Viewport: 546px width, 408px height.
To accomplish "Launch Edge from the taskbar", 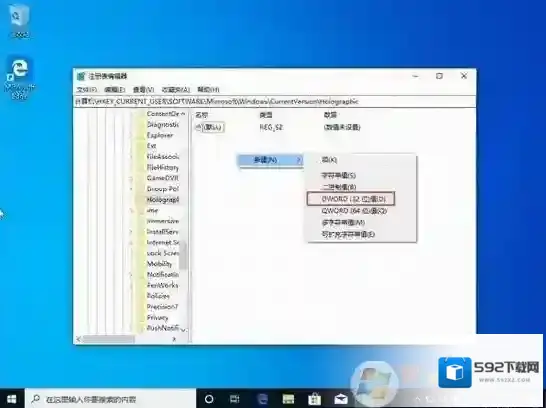I will (x=262, y=399).
